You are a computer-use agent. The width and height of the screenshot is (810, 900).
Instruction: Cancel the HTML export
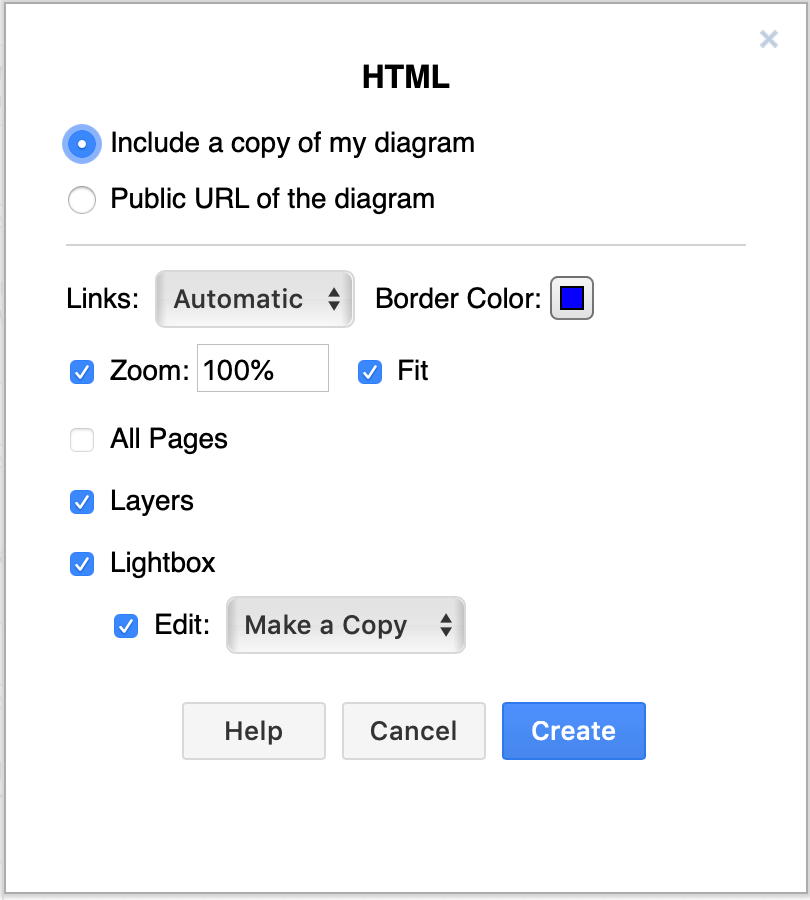[413, 731]
